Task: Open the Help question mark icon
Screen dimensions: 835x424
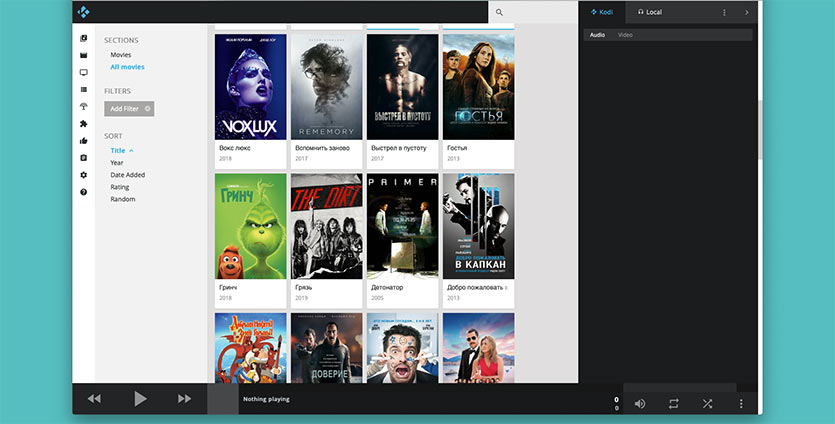Action: (x=84, y=192)
